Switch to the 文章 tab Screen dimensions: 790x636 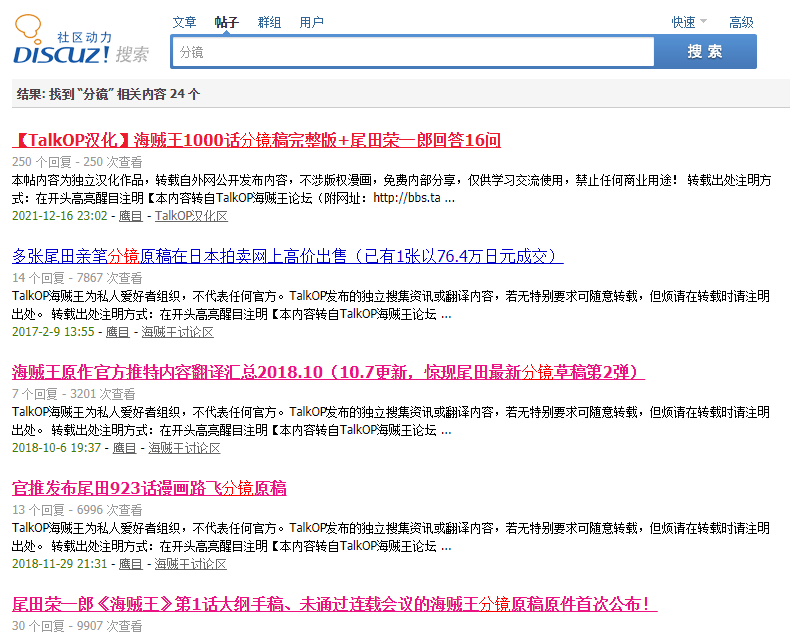(x=184, y=22)
